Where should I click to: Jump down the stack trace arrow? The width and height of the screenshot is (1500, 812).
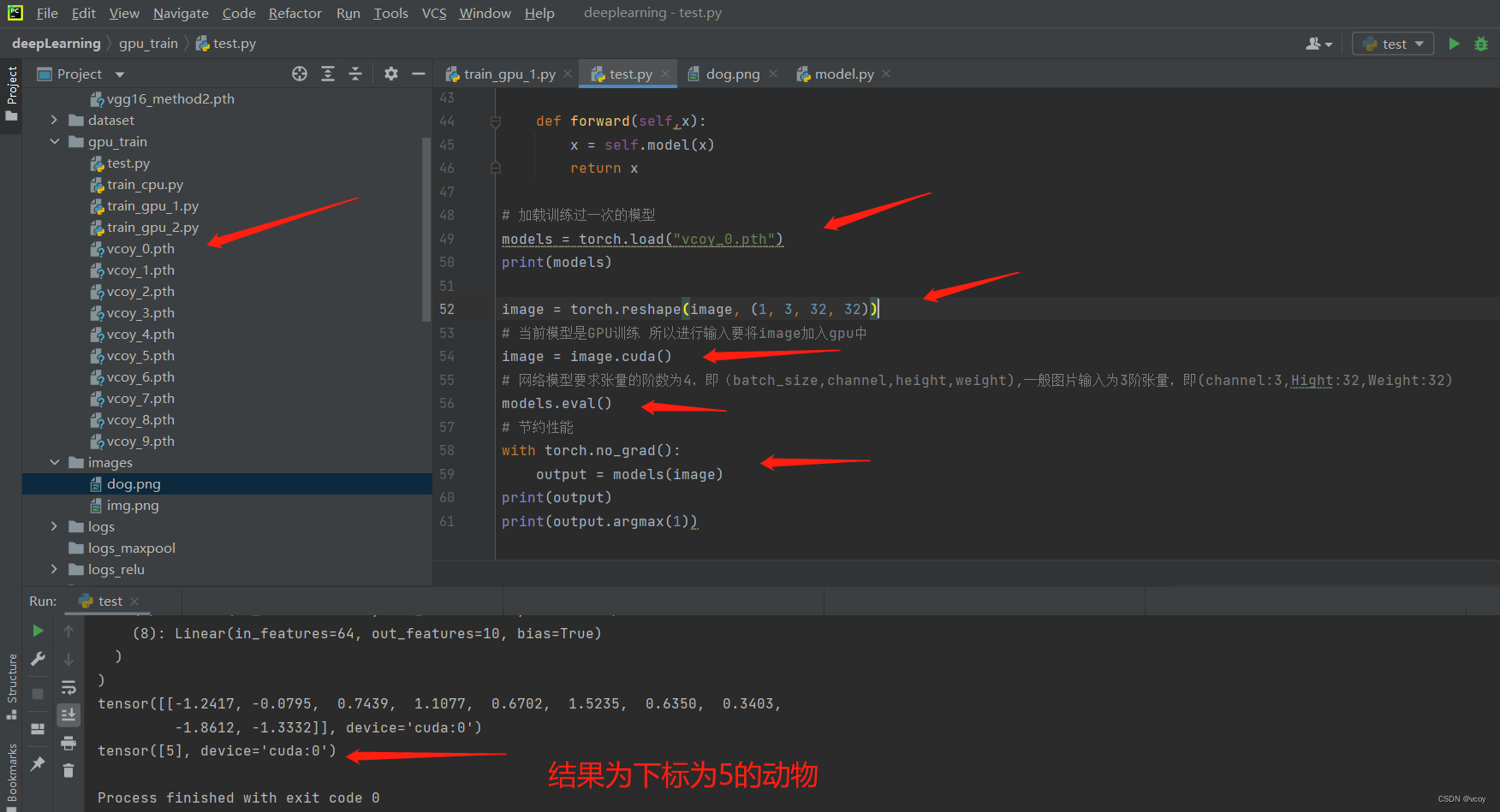pos(68,660)
